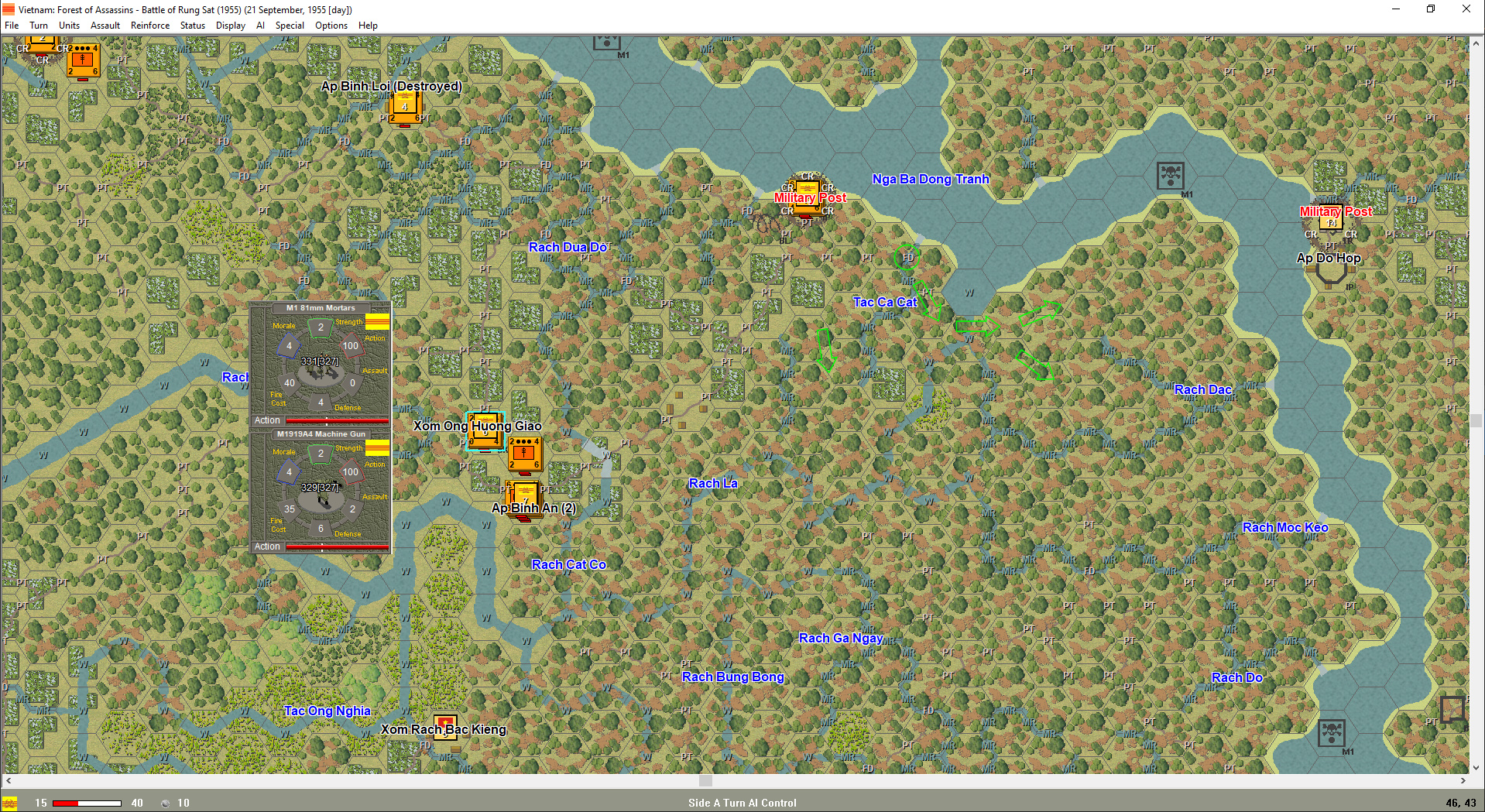Click the Action value 100 of the Machine Gun
The width and height of the screenshot is (1485, 812).
351,472
